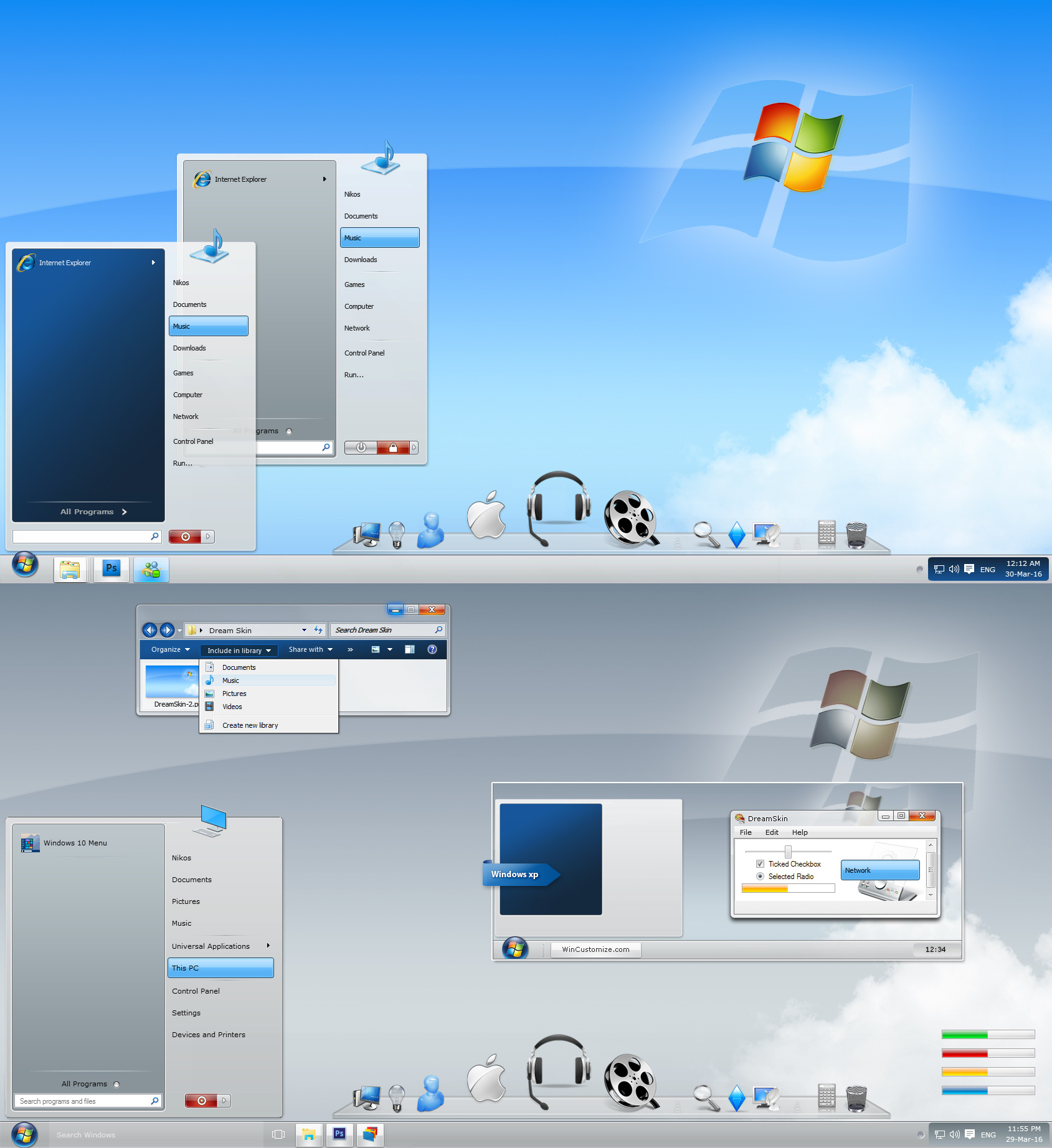Image resolution: width=1052 pixels, height=1148 pixels.
Task: Collapse the Include in library dropdown
Action: coord(239,651)
